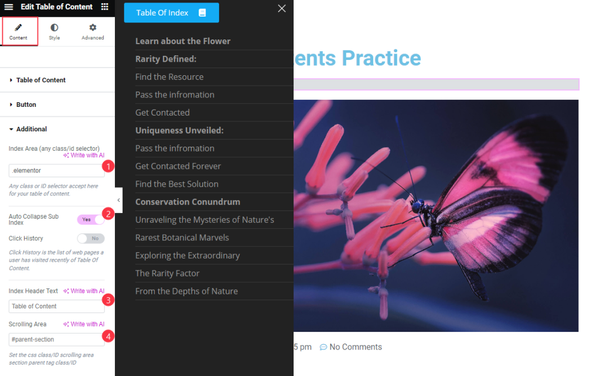Click the Index Header Text input field
Viewport: 600px width, 376px height.
click(57, 306)
